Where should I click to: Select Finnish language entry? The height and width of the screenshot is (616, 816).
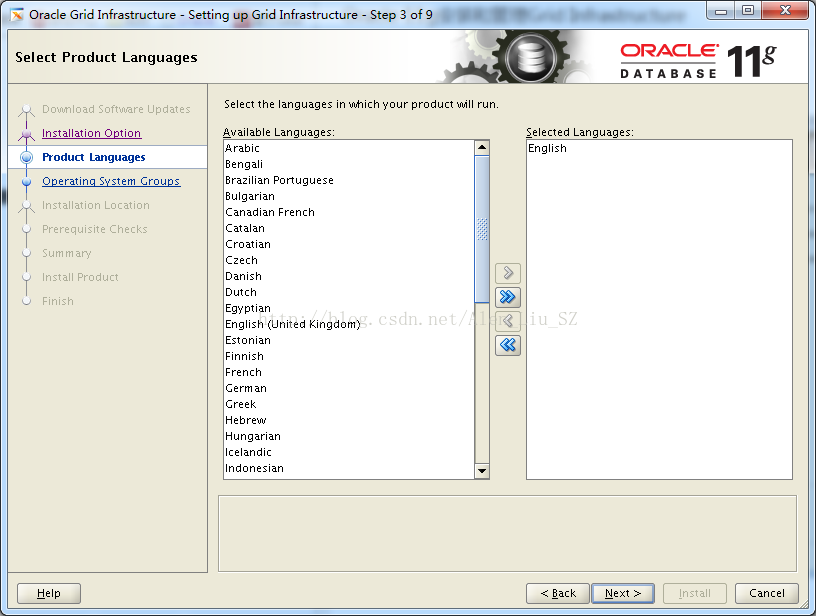[349, 356]
